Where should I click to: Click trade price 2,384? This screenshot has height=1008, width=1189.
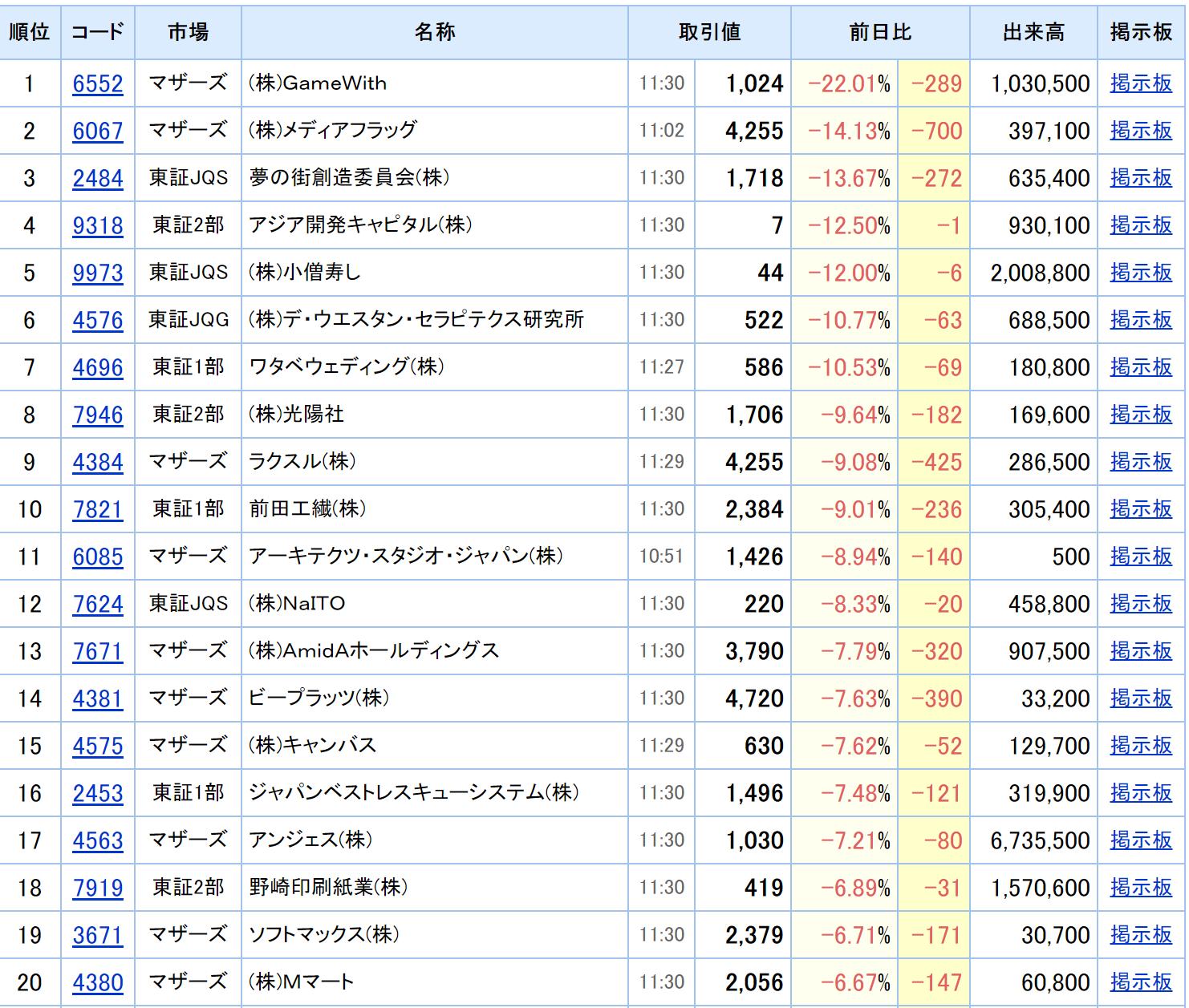pos(755,509)
